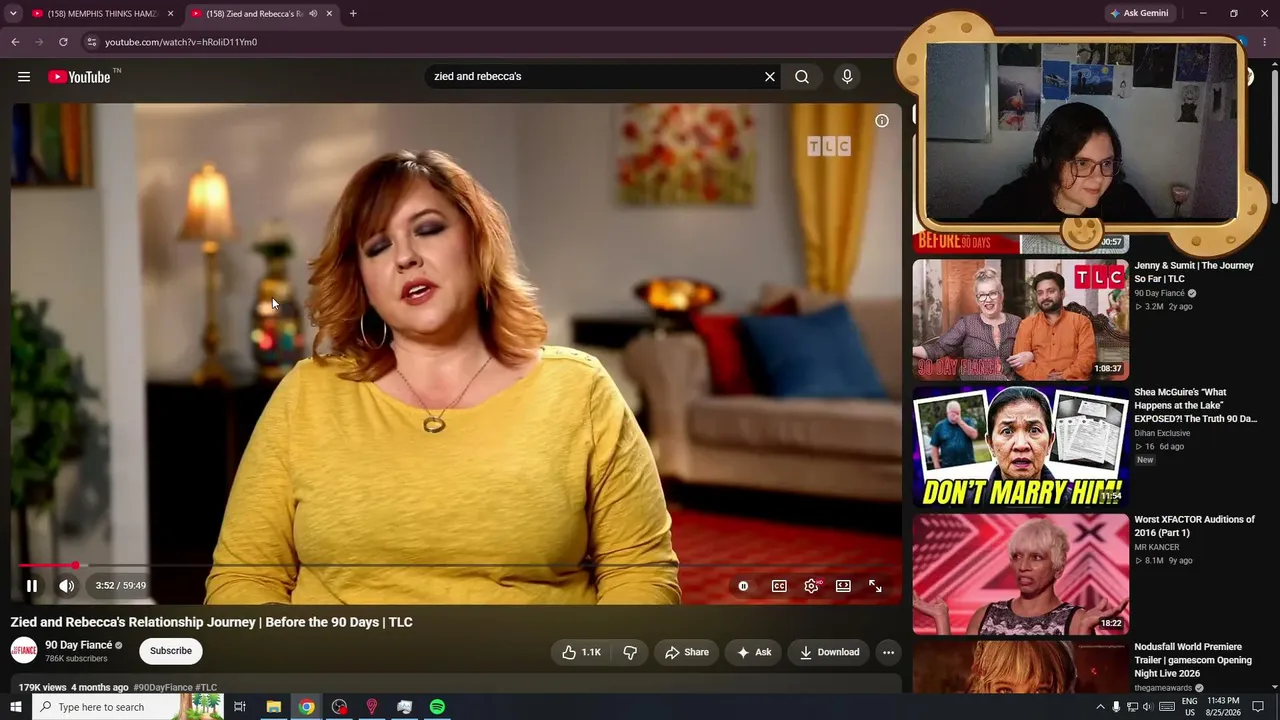Click the #TLC hashtag
Image resolution: width=1280 pixels, height=720 pixels.
point(206,688)
